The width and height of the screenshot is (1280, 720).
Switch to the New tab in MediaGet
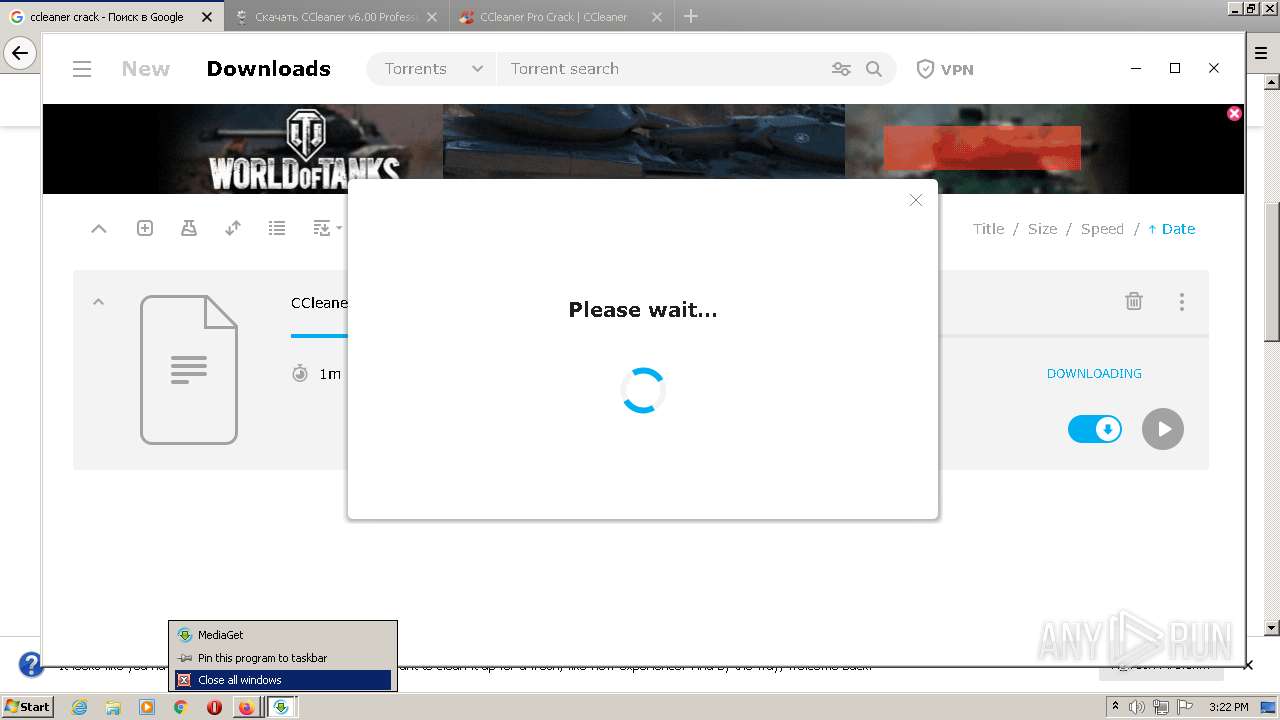pos(146,69)
